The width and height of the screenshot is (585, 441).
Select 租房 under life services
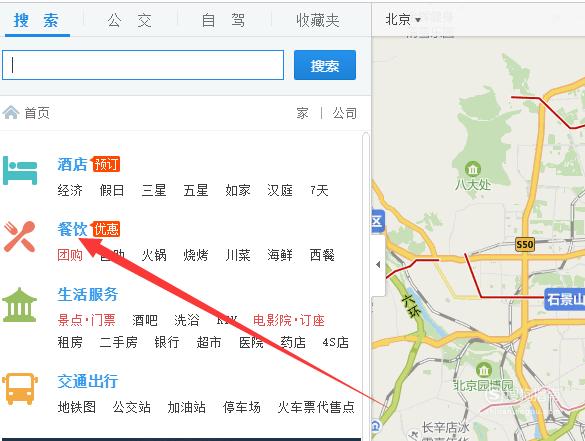[70, 342]
